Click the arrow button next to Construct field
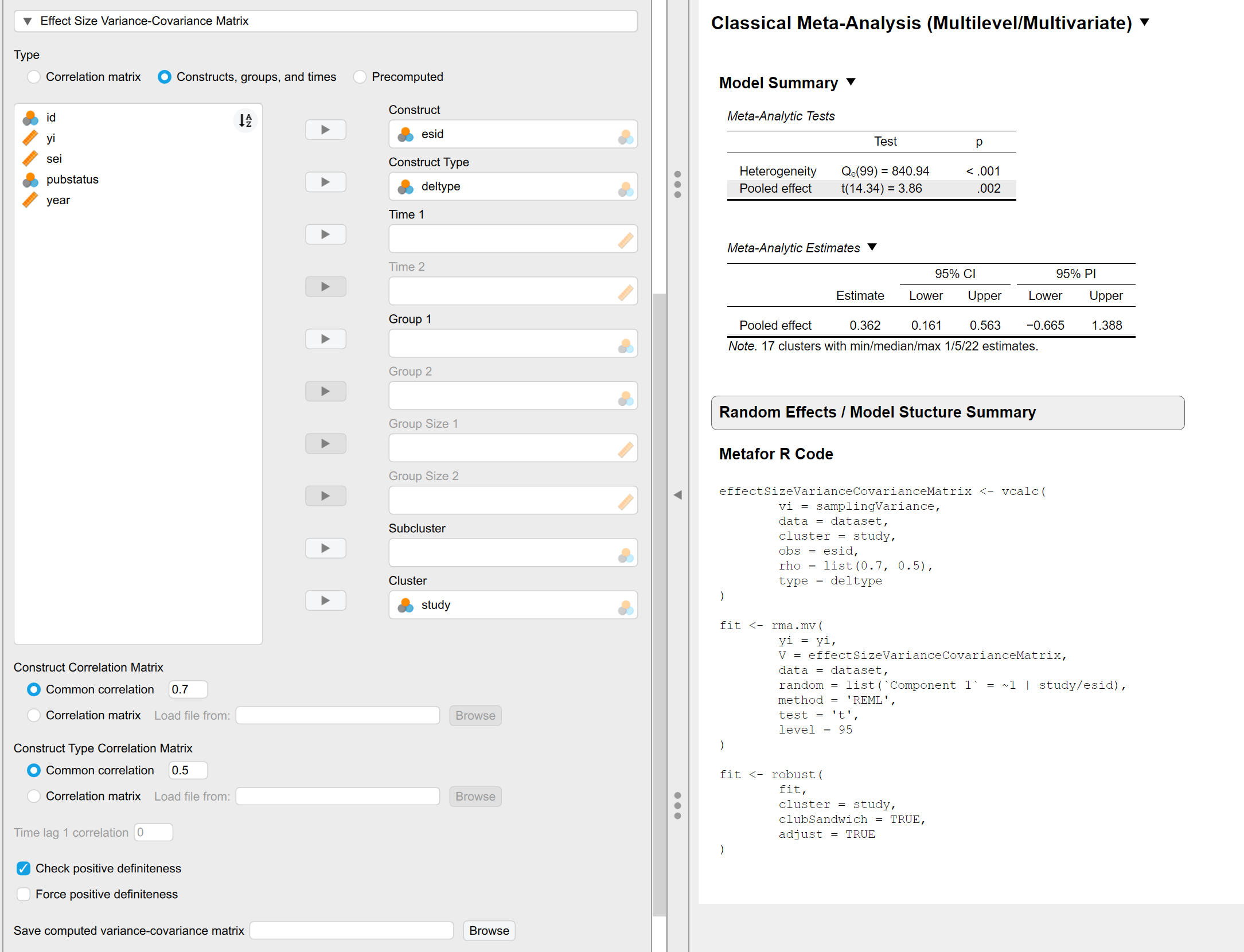The width and height of the screenshot is (1244, 952). [325, 130]
